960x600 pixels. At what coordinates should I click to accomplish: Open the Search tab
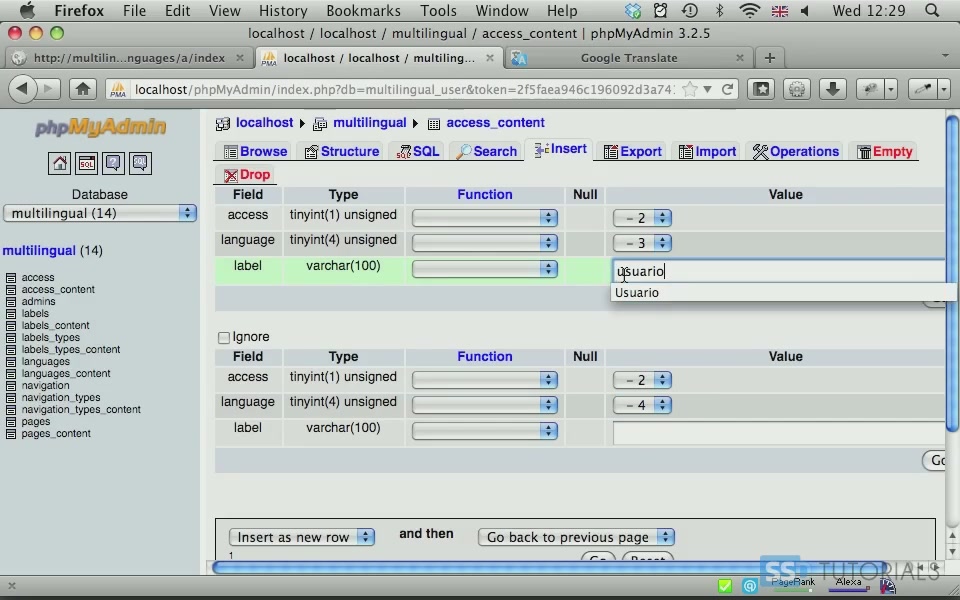[487, 151]
